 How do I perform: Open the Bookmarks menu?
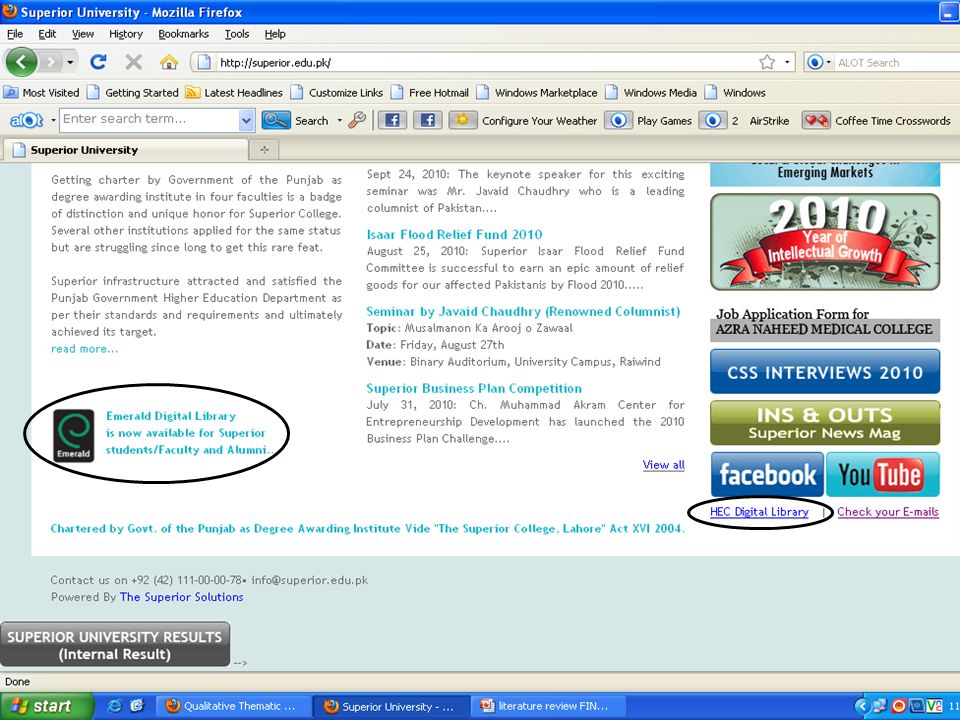(x=183, y=34)
